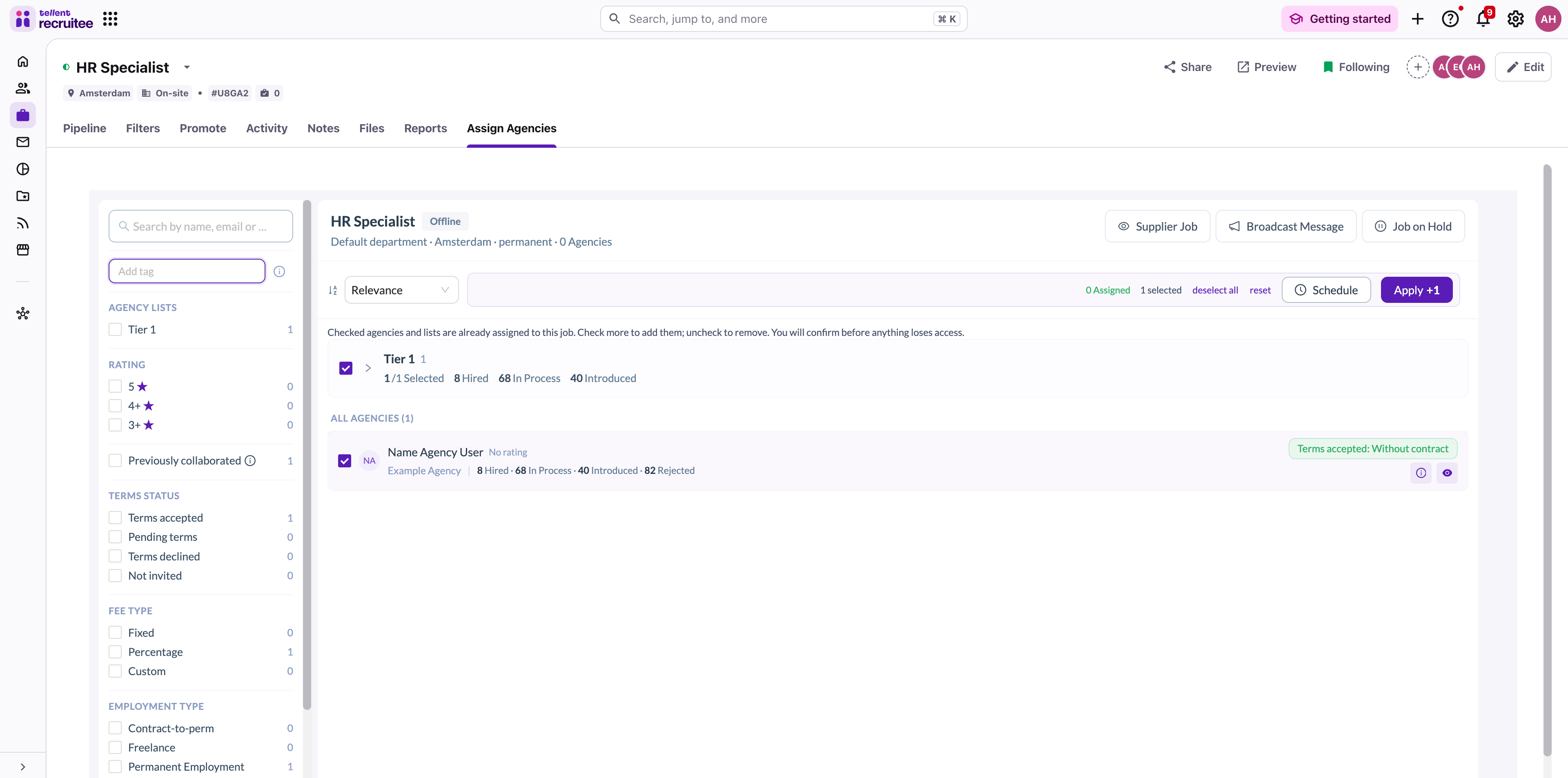
Task: Uncheck Name Agency User checkbox
Action: click(345, 460)
